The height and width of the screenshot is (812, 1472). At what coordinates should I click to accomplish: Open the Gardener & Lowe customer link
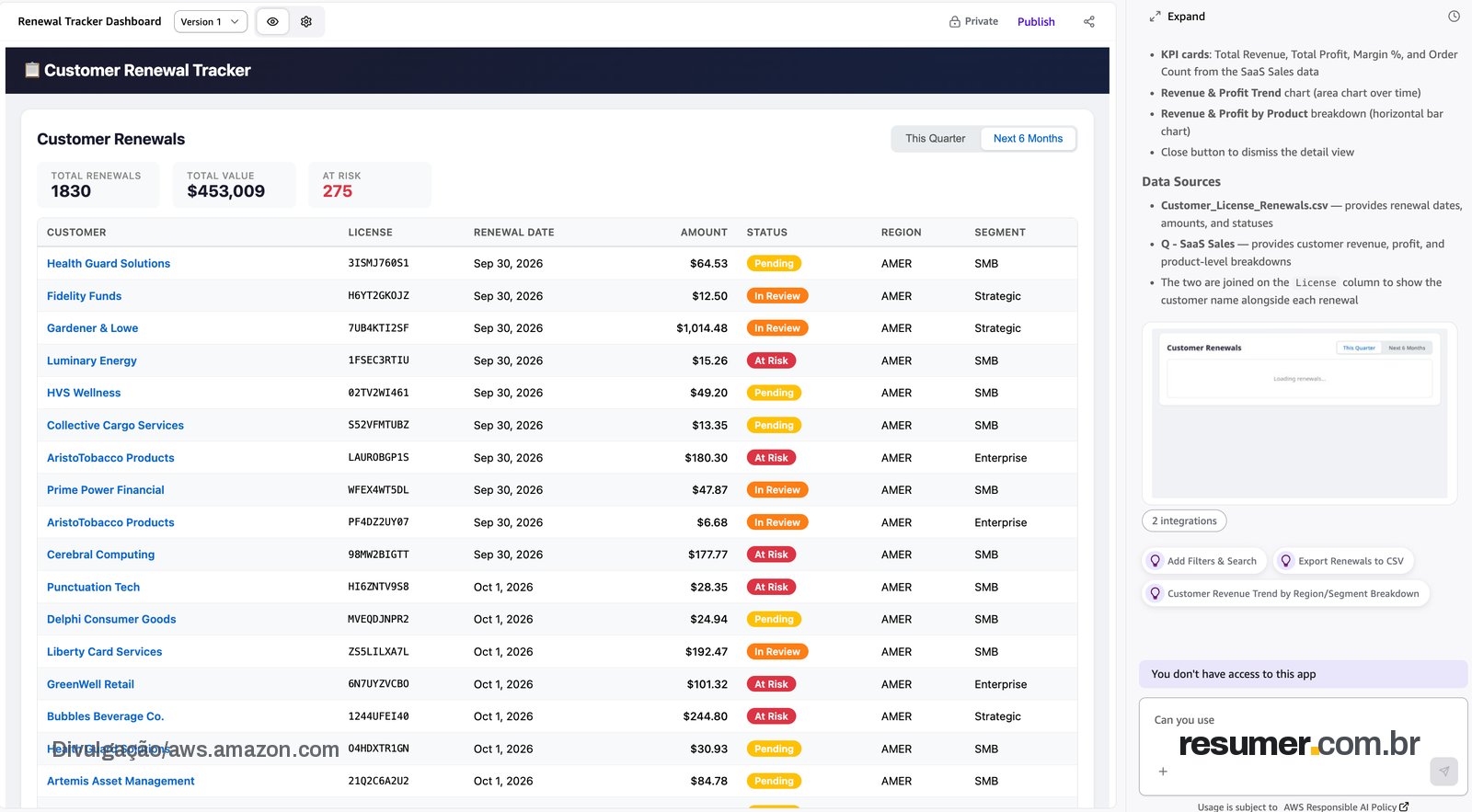(x=92, y=328)
